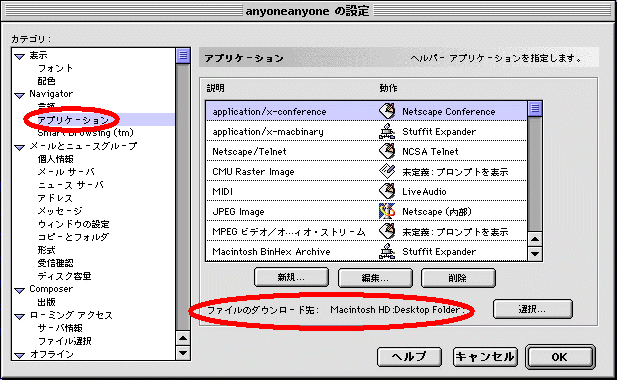Click the ヘルプ button

point(409,357)
